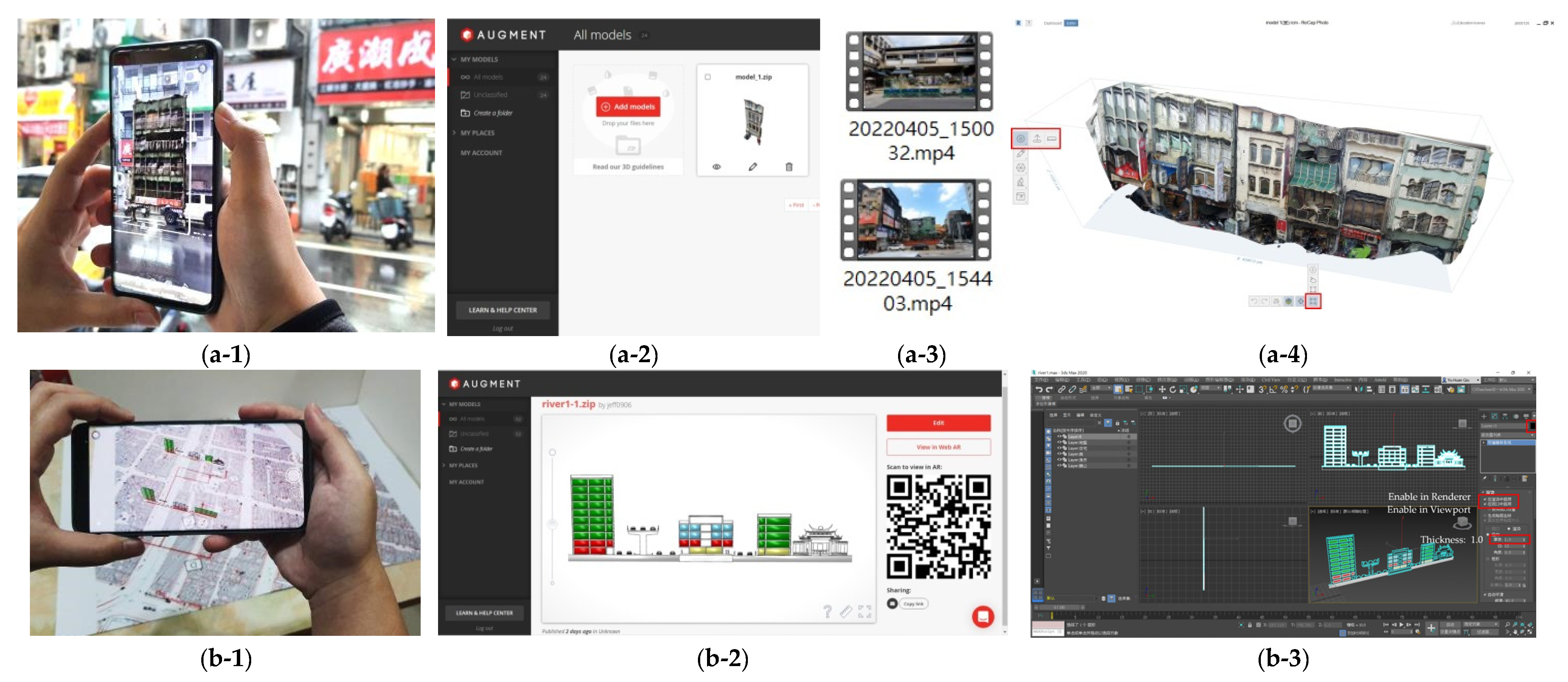
Task: Click the trash delete icon on model_1.zip card
Action: click(789, 166)
